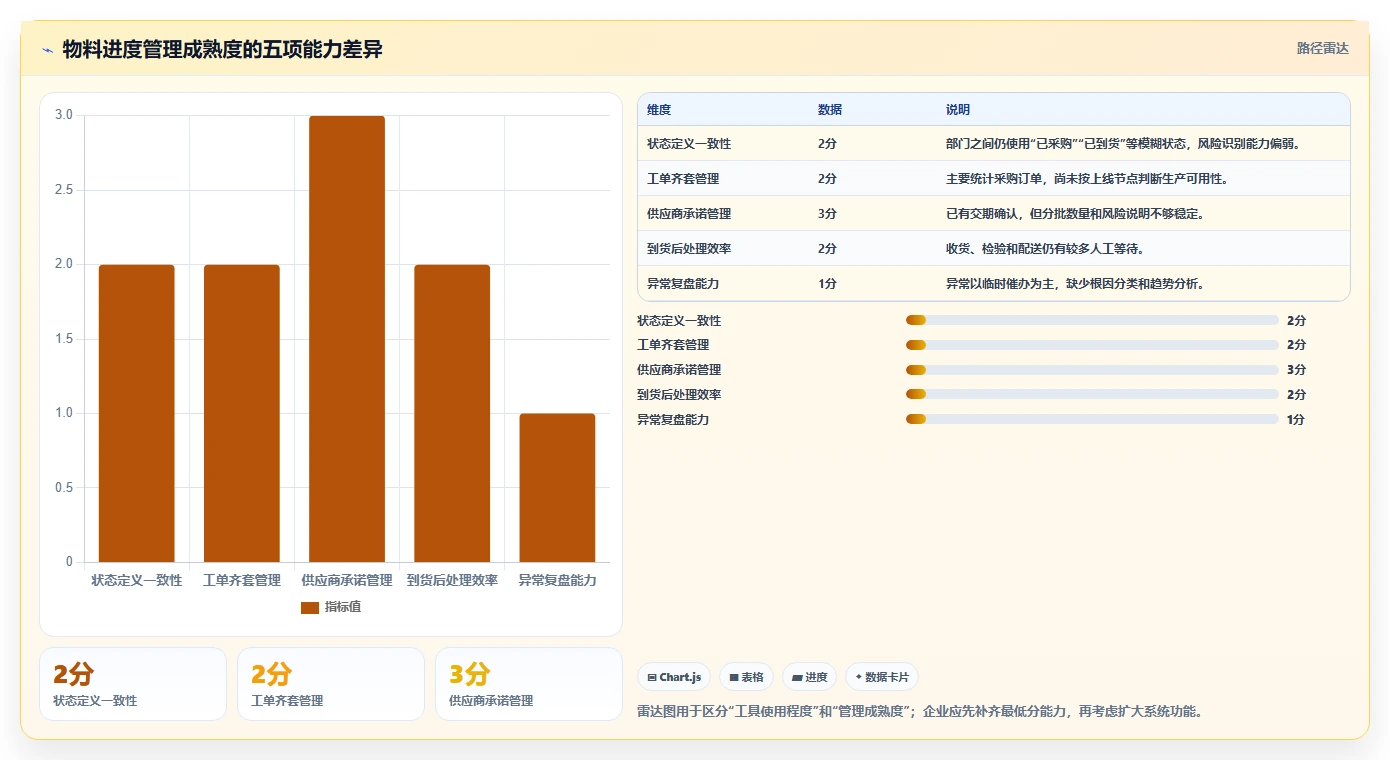Screen dimensions: 1390x760
Task: Click the 数据 column header
Action: [830, 109]
